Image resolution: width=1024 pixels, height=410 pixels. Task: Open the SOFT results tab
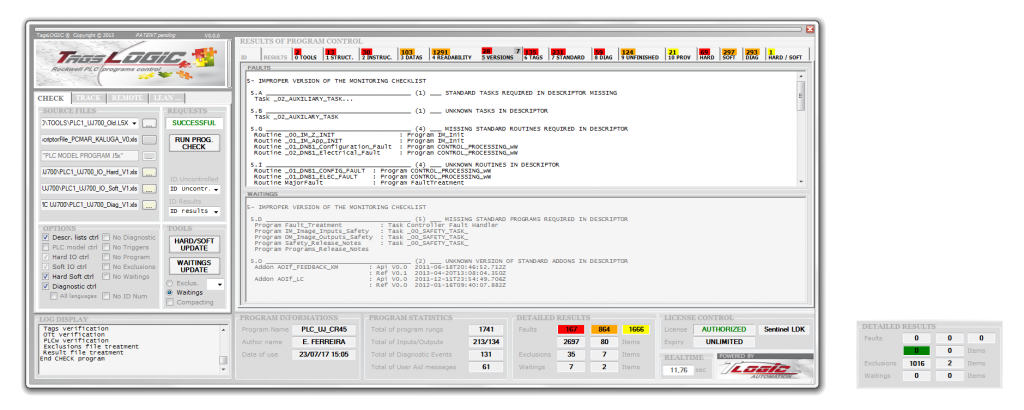(x=729, y=55)
